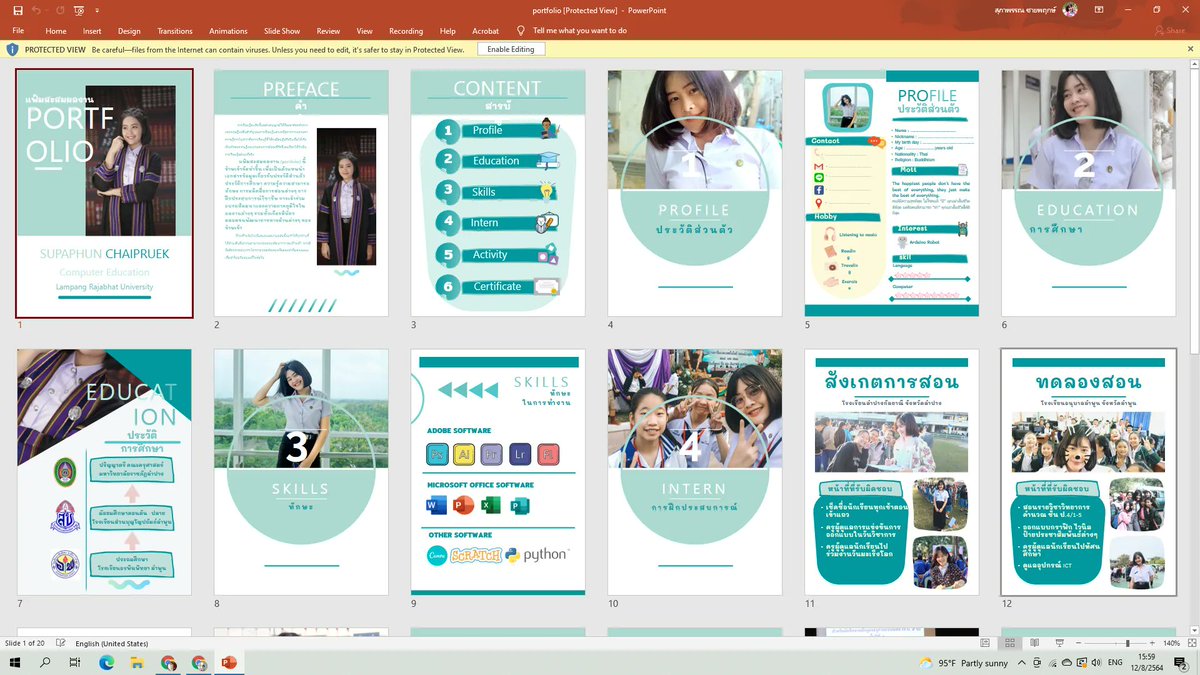
Task: Click the Slide 1 of 20 status text
Action: click(26, 643)
